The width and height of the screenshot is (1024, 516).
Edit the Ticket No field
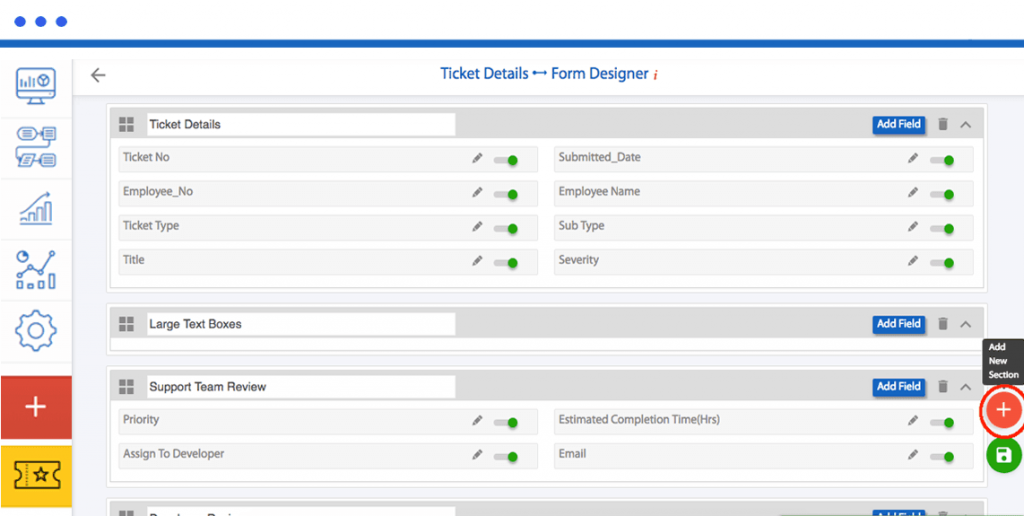click(x=477, y=159)
